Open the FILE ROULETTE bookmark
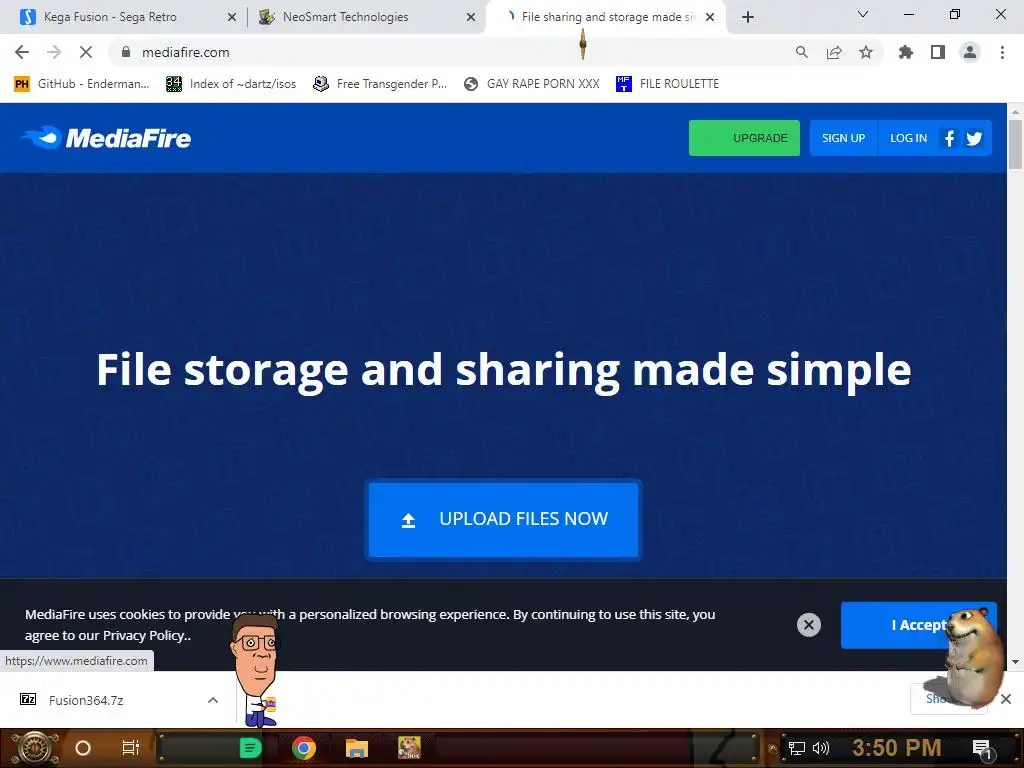 pyautogui.click(x=667, y=84)
